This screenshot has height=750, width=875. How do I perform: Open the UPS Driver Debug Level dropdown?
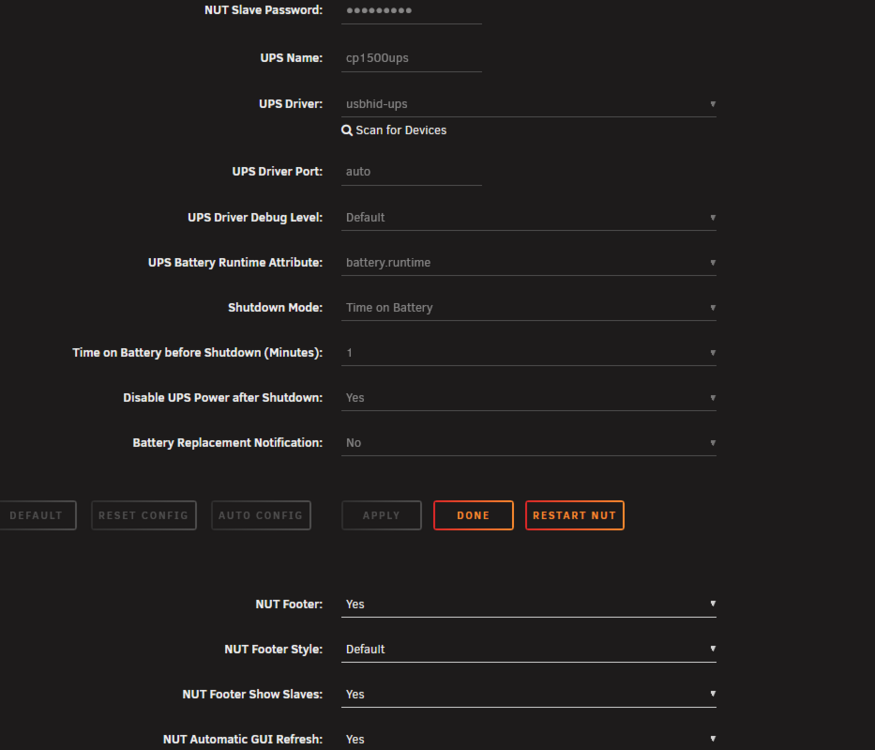tap(528, 217)
